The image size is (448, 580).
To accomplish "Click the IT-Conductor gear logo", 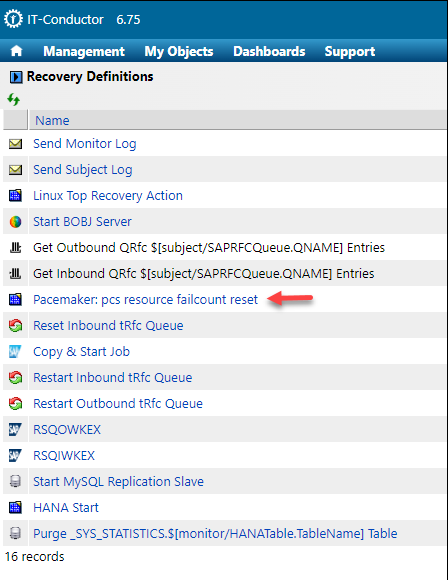I will click(13, 19).
